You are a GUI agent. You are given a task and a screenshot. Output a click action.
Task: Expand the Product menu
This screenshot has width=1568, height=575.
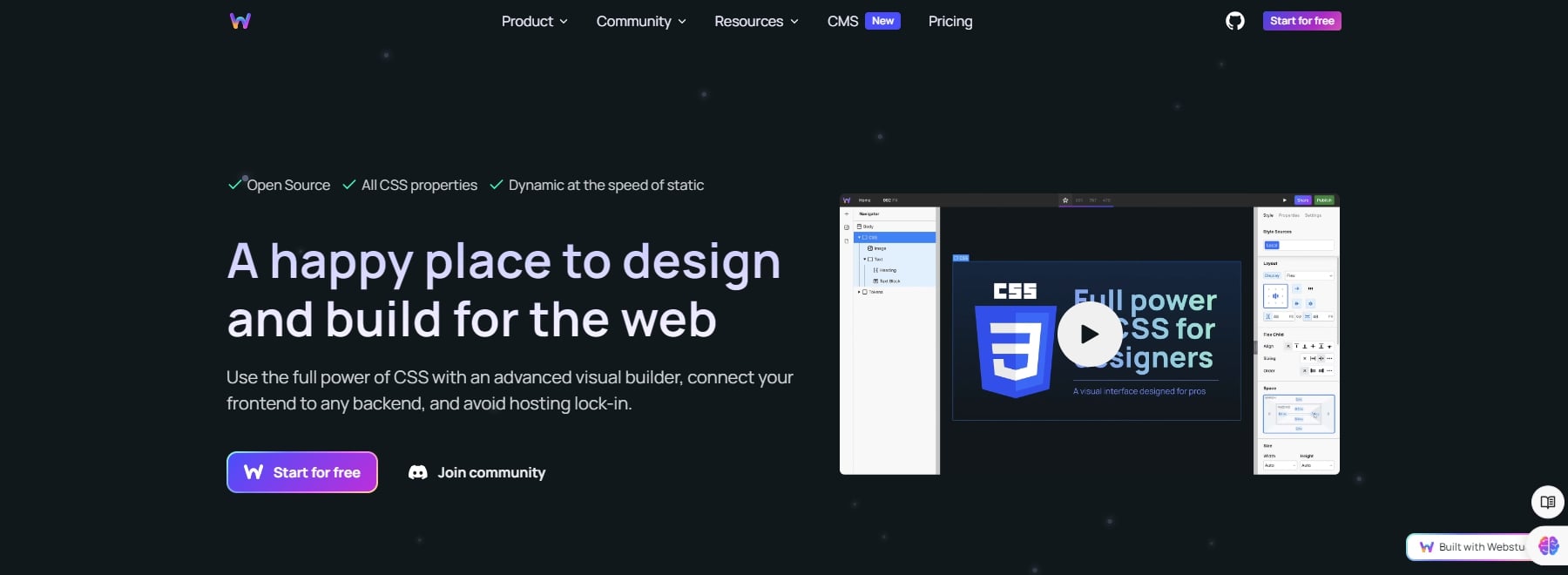tap(534, 21)
